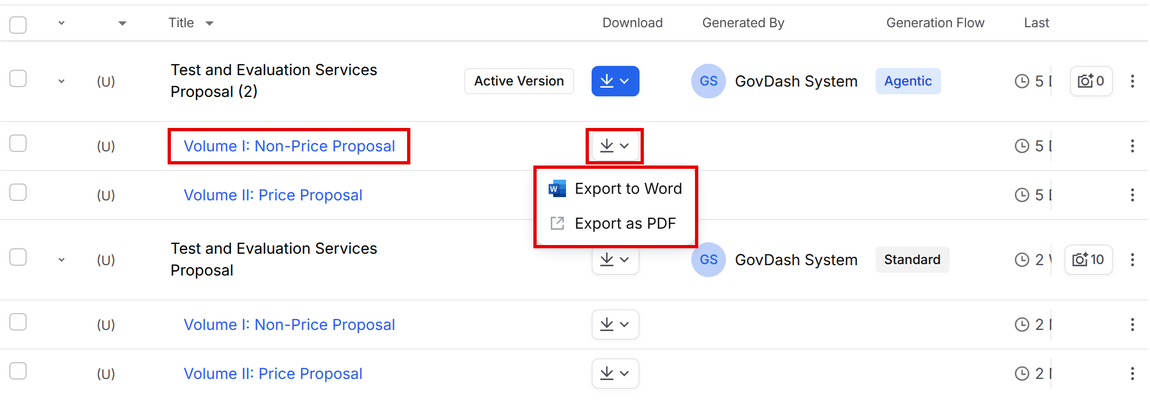Click the snapshot camera icon showing 10
1150x410 pixels.
1088,260
